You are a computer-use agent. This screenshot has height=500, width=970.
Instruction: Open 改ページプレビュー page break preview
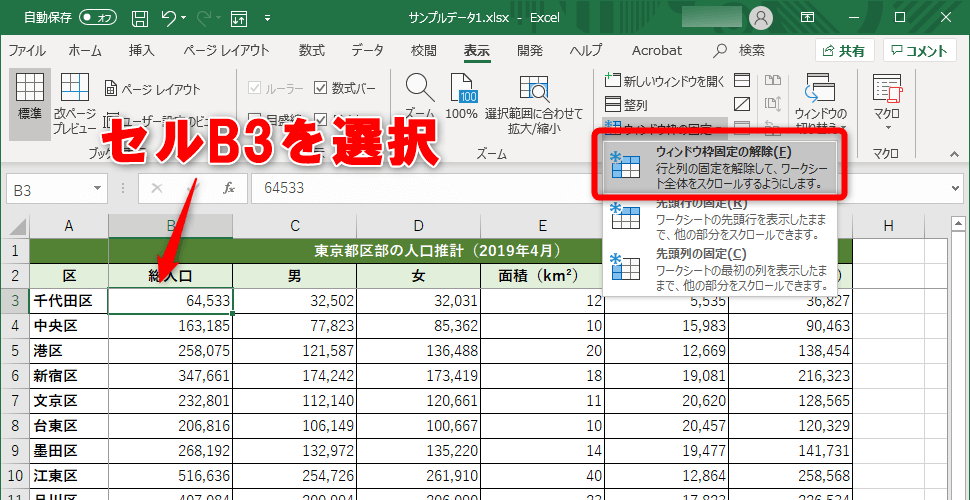[76, 93]
